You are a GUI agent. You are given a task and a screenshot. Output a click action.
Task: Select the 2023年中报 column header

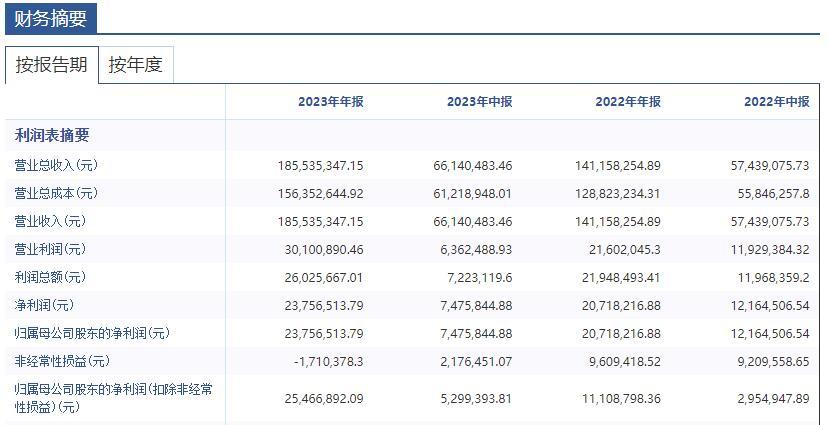480,102
